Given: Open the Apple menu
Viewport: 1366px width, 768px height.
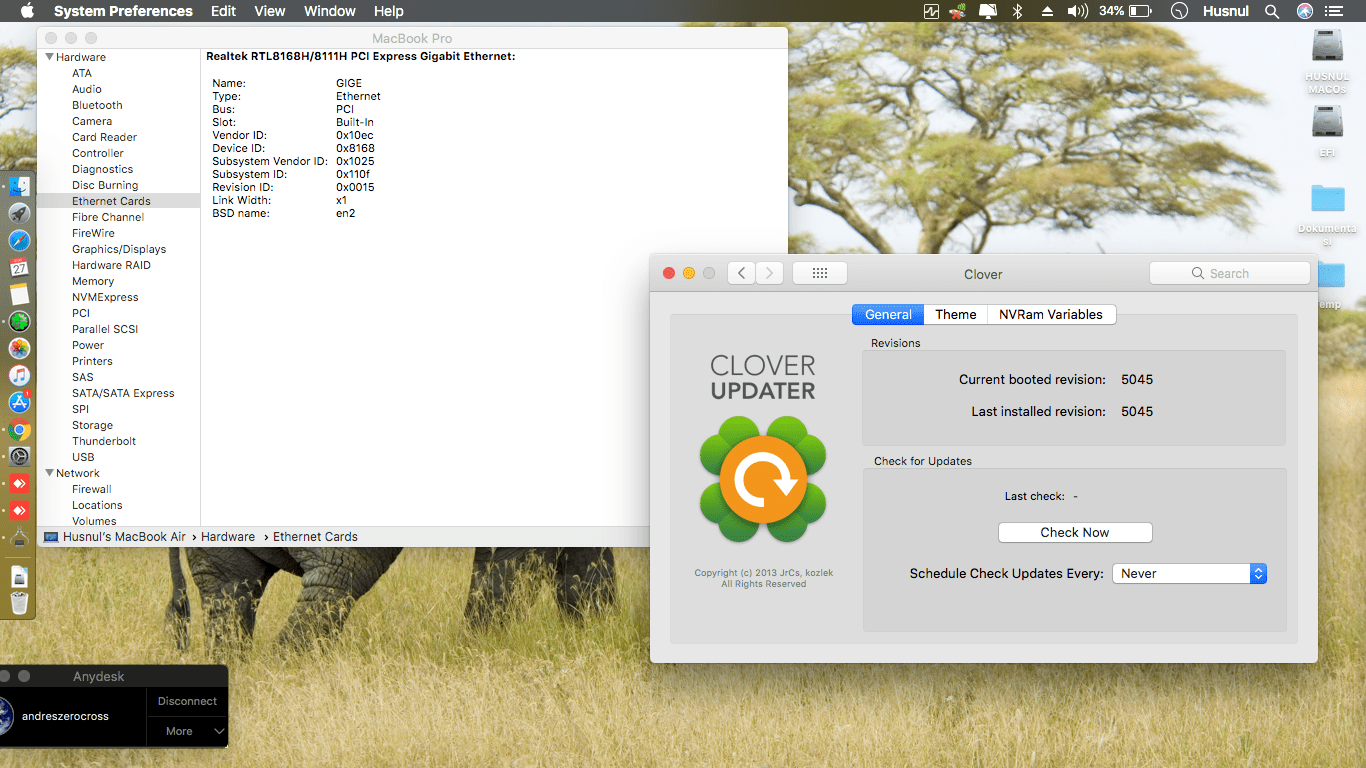Looking at the screenshot, I should [x=27, y=11].
